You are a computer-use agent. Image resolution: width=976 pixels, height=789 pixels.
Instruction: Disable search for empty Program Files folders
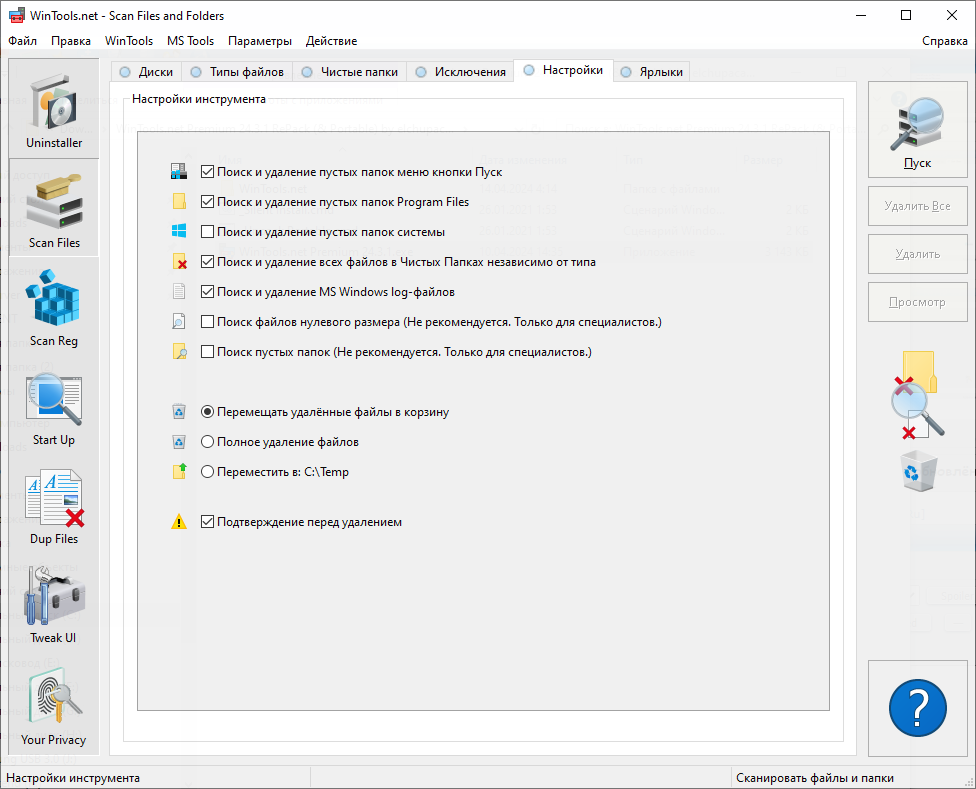pos(208,202)
